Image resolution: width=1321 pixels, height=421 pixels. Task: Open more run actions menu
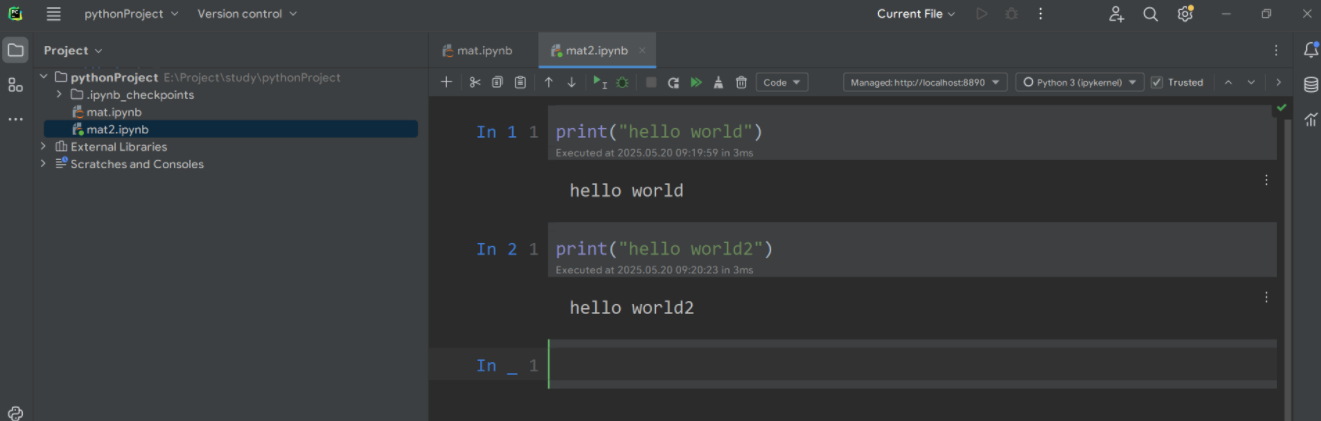coord(1041,14)
